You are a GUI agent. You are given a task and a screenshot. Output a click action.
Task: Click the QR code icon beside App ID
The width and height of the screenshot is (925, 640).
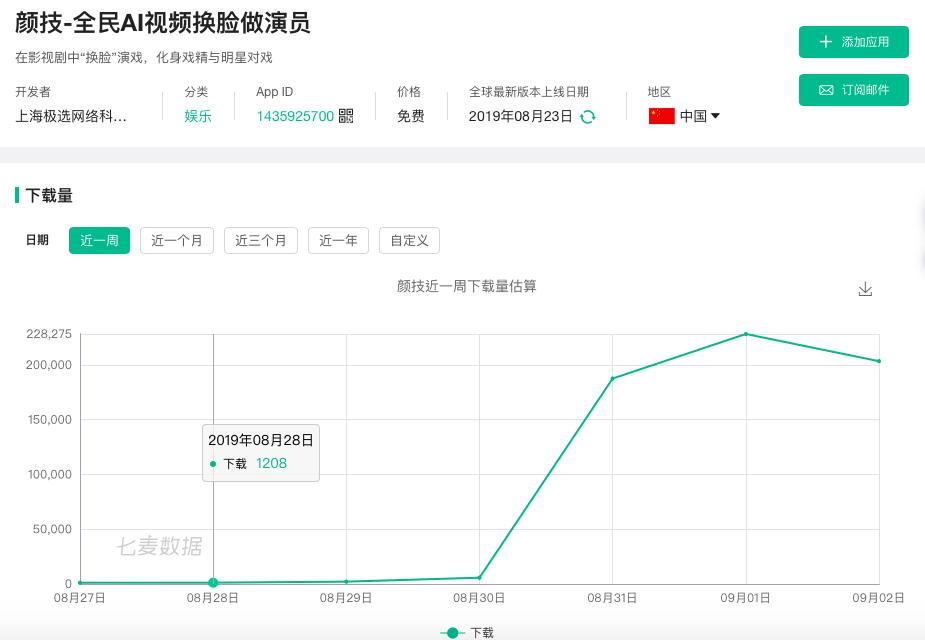click(x=344, y=116)
